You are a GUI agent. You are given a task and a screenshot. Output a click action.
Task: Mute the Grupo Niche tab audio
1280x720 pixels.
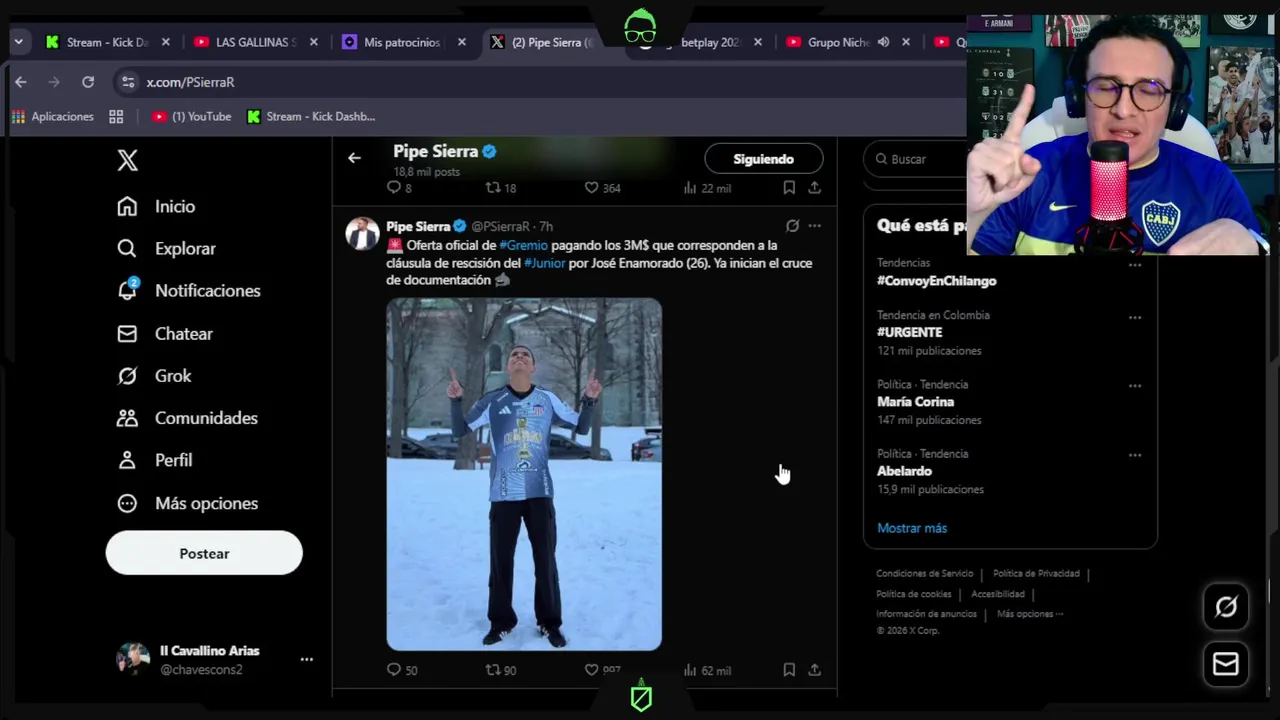[883, 42]
